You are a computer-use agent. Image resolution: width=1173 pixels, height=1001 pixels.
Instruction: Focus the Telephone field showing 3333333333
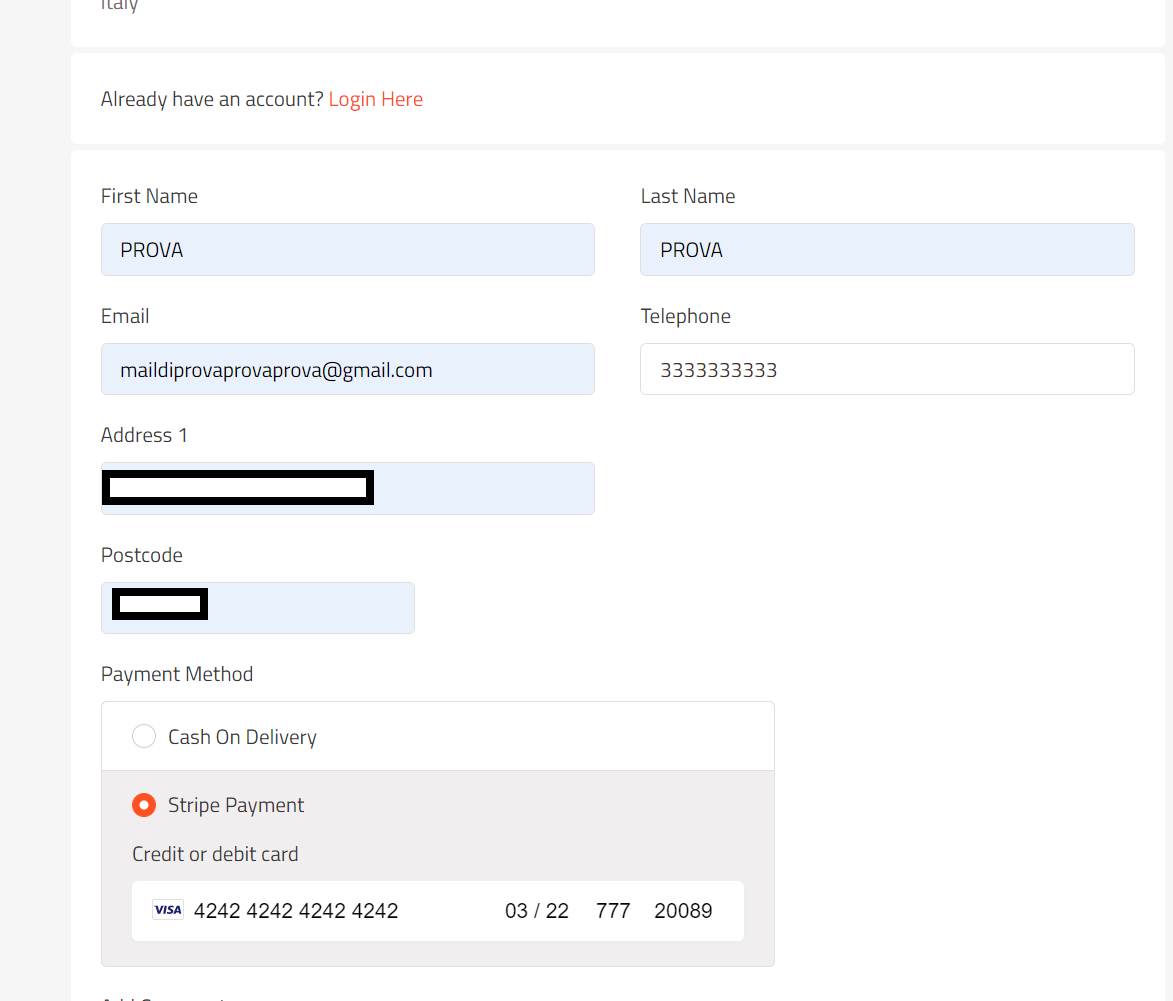click(887, 369)
